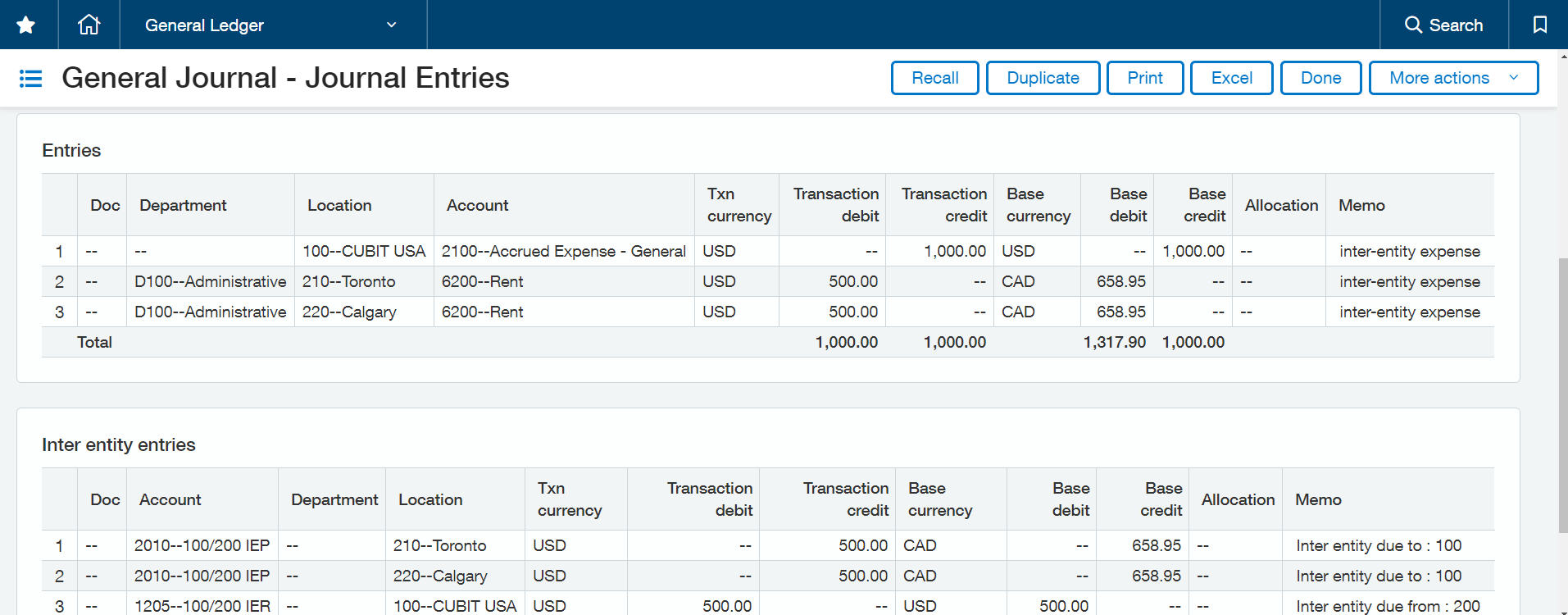This screenshot has height=615, width=1568.
Task: Go to the home icon
Action: 89,25
